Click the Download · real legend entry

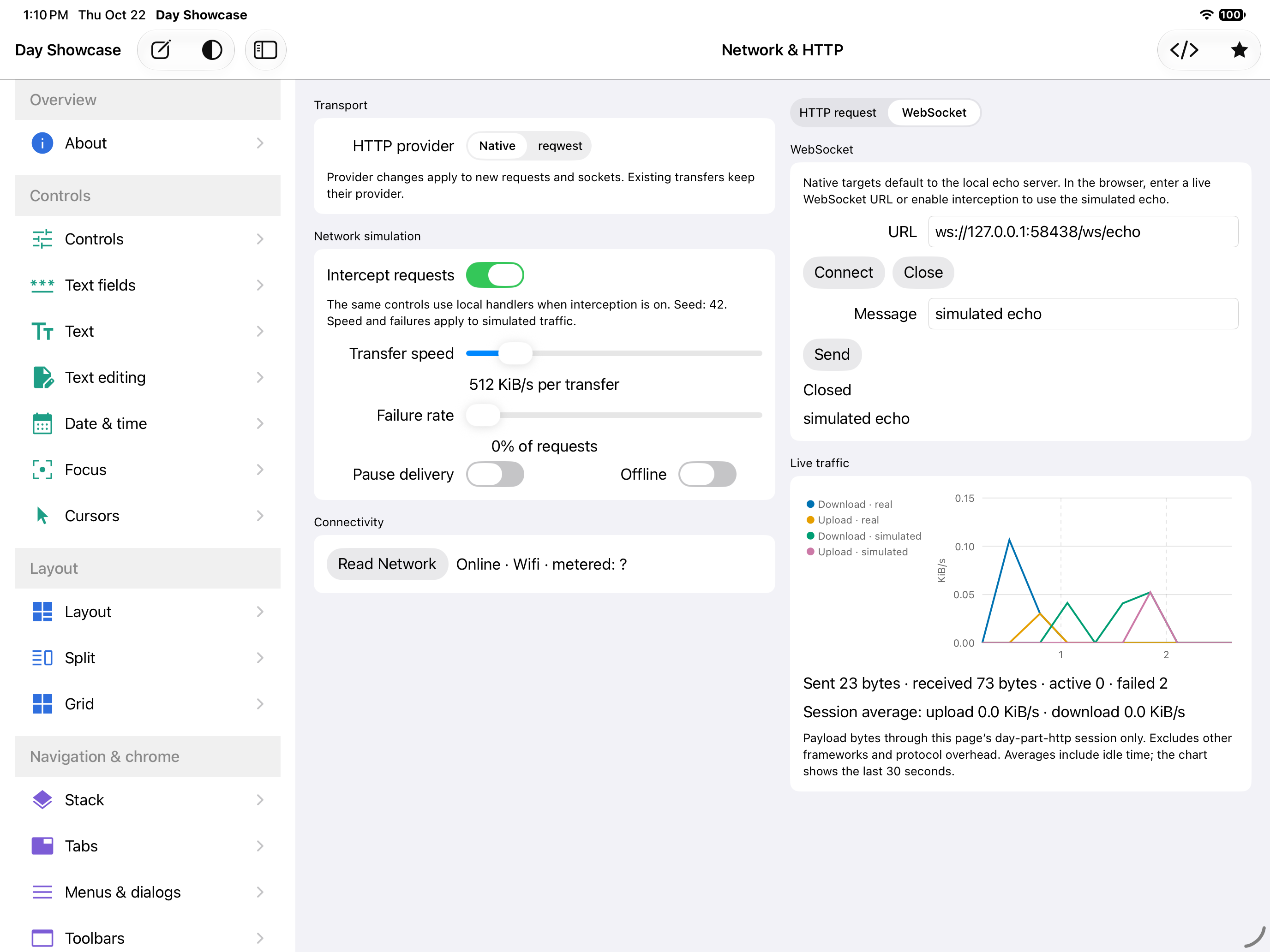click(849, 504)
